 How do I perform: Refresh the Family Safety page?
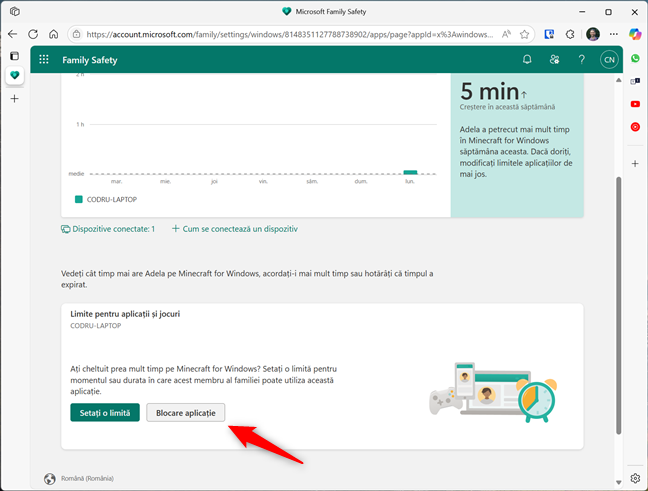point(33,34)
